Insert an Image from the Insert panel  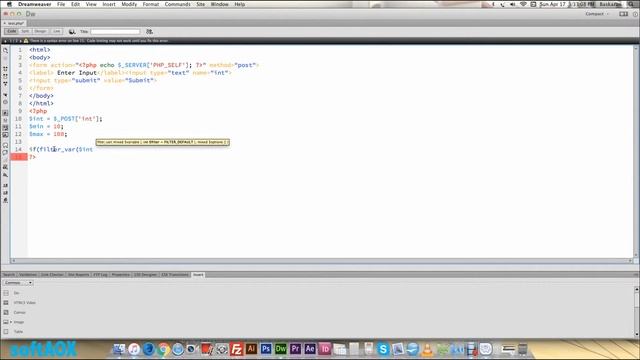19,322
